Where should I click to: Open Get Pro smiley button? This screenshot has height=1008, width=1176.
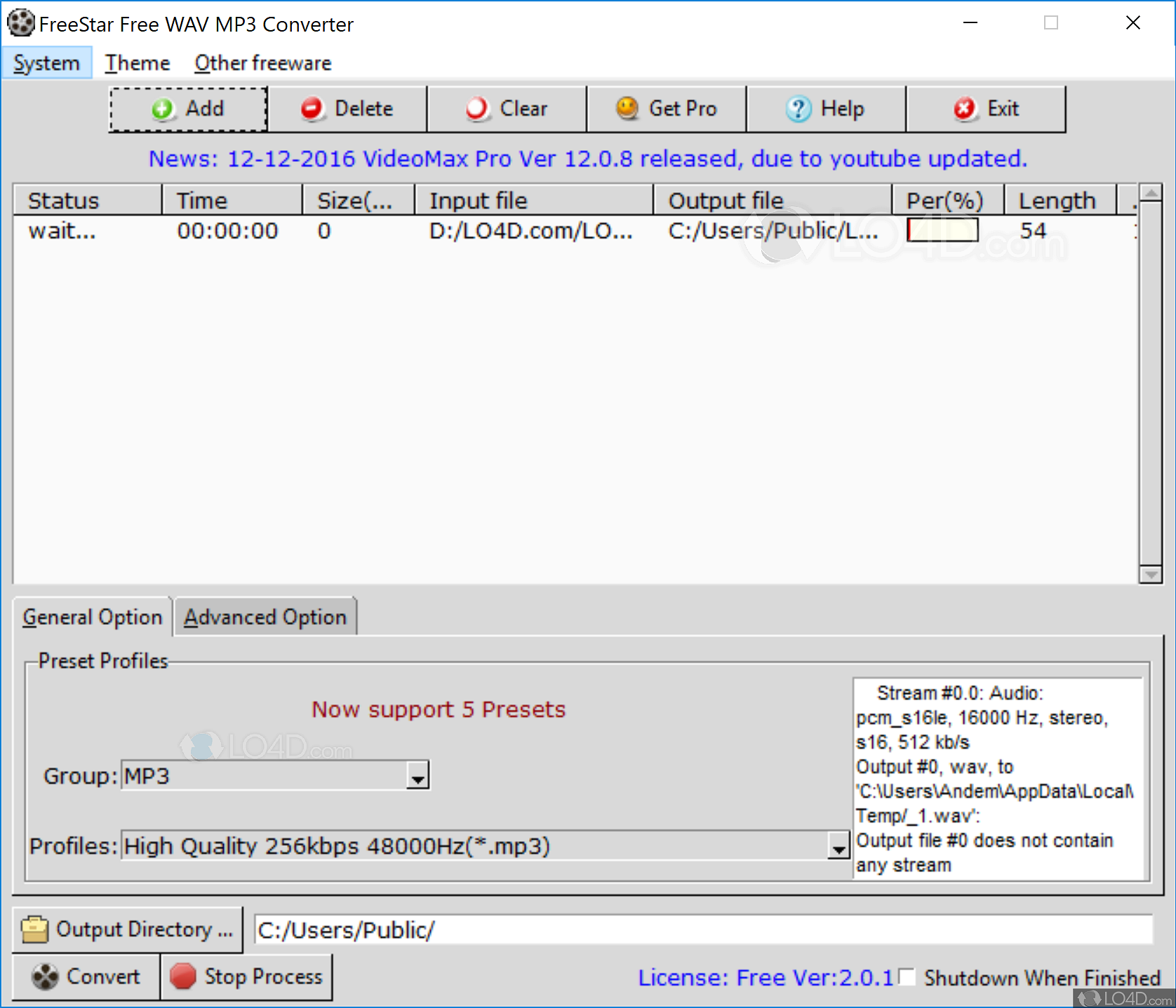[666, 109]
